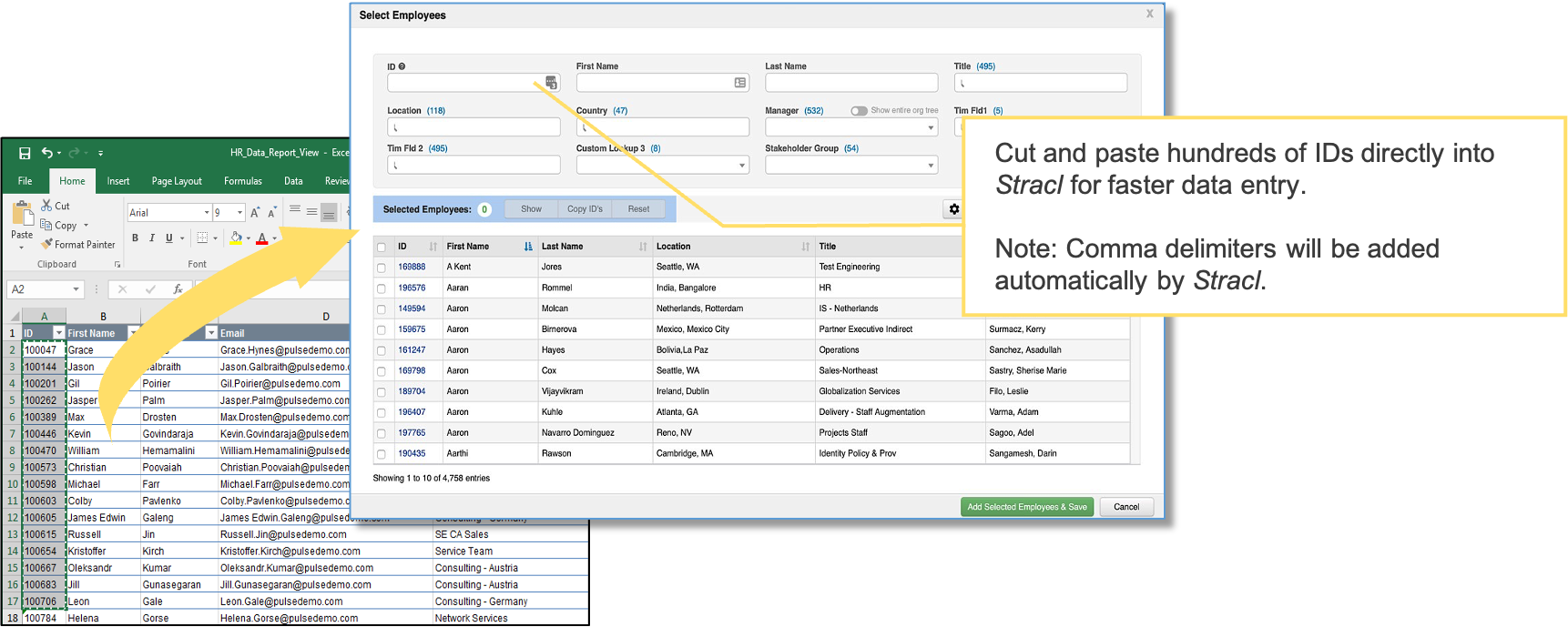
Task: Click the Cut scissors icon in Excel's ribbon
Action: click(x=46, y=206)
